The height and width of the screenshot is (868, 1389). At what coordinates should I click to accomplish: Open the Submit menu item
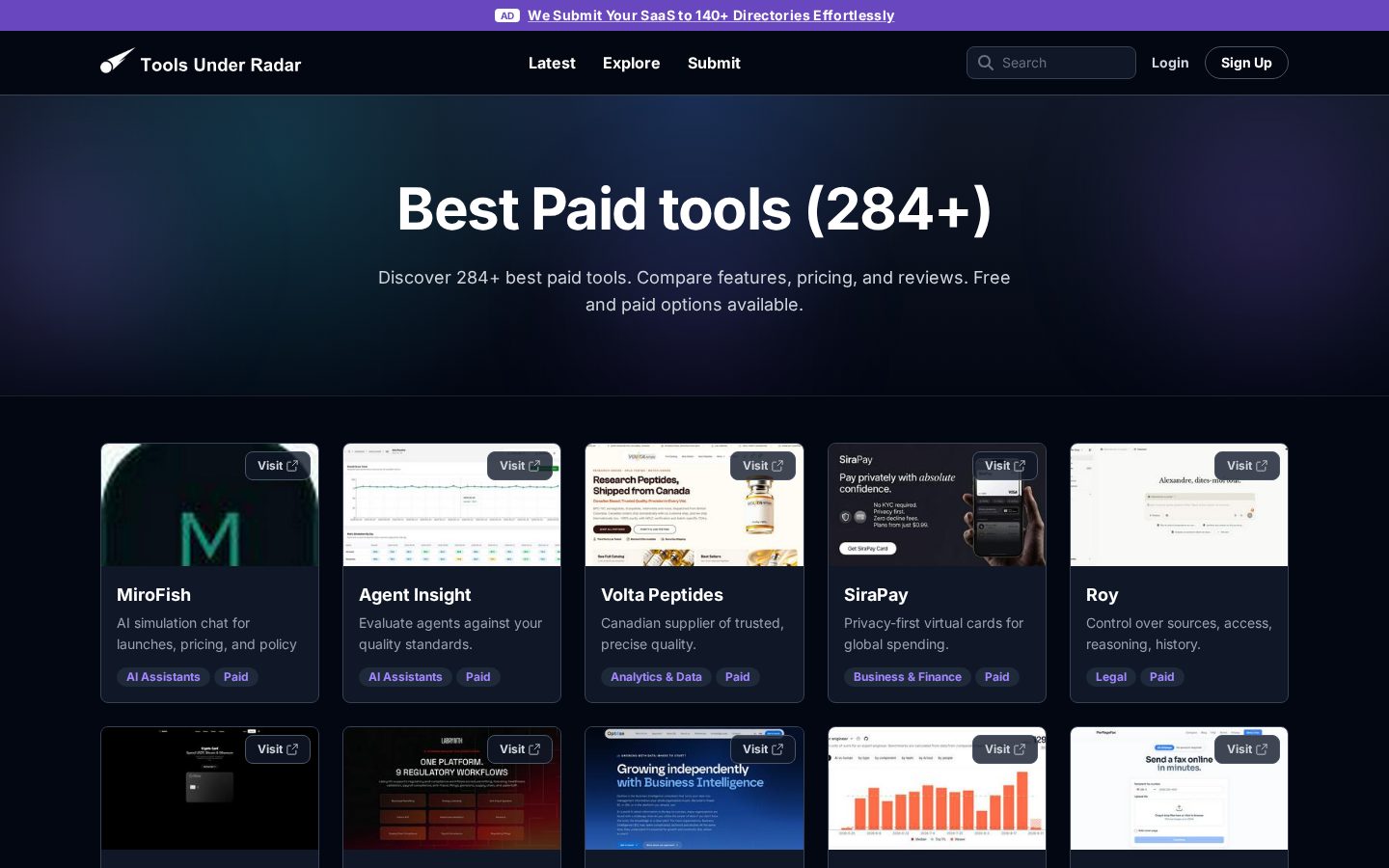click(714, 63)
